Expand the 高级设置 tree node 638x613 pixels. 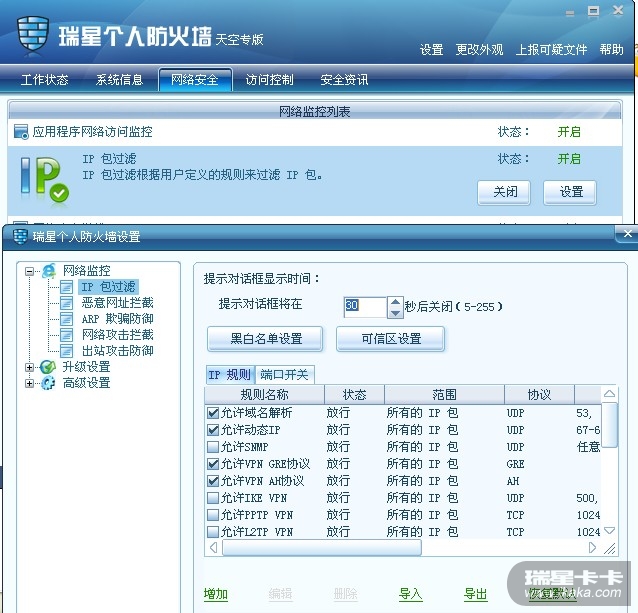(29, 383)
